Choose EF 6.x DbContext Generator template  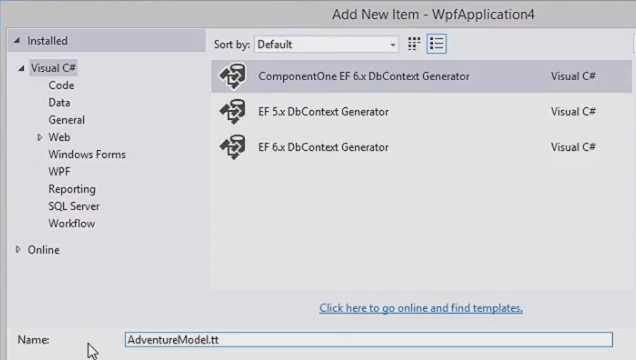[421, 147]
